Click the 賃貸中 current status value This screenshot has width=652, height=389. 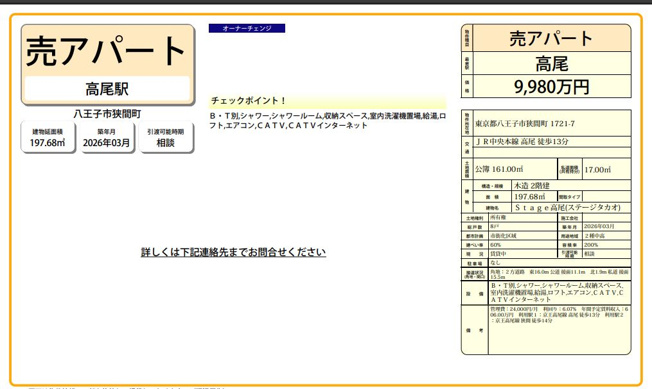pos(498,254)
